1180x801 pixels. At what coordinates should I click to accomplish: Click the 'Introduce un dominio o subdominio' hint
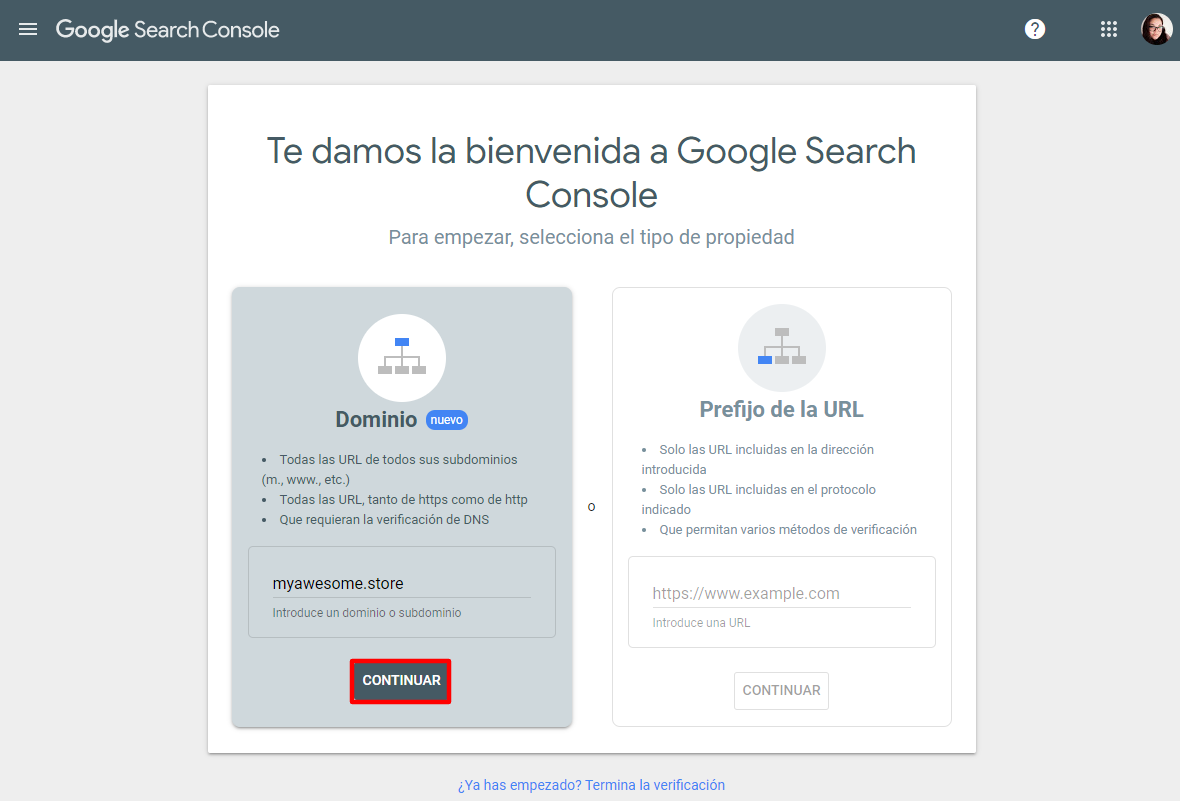point(366,613)
